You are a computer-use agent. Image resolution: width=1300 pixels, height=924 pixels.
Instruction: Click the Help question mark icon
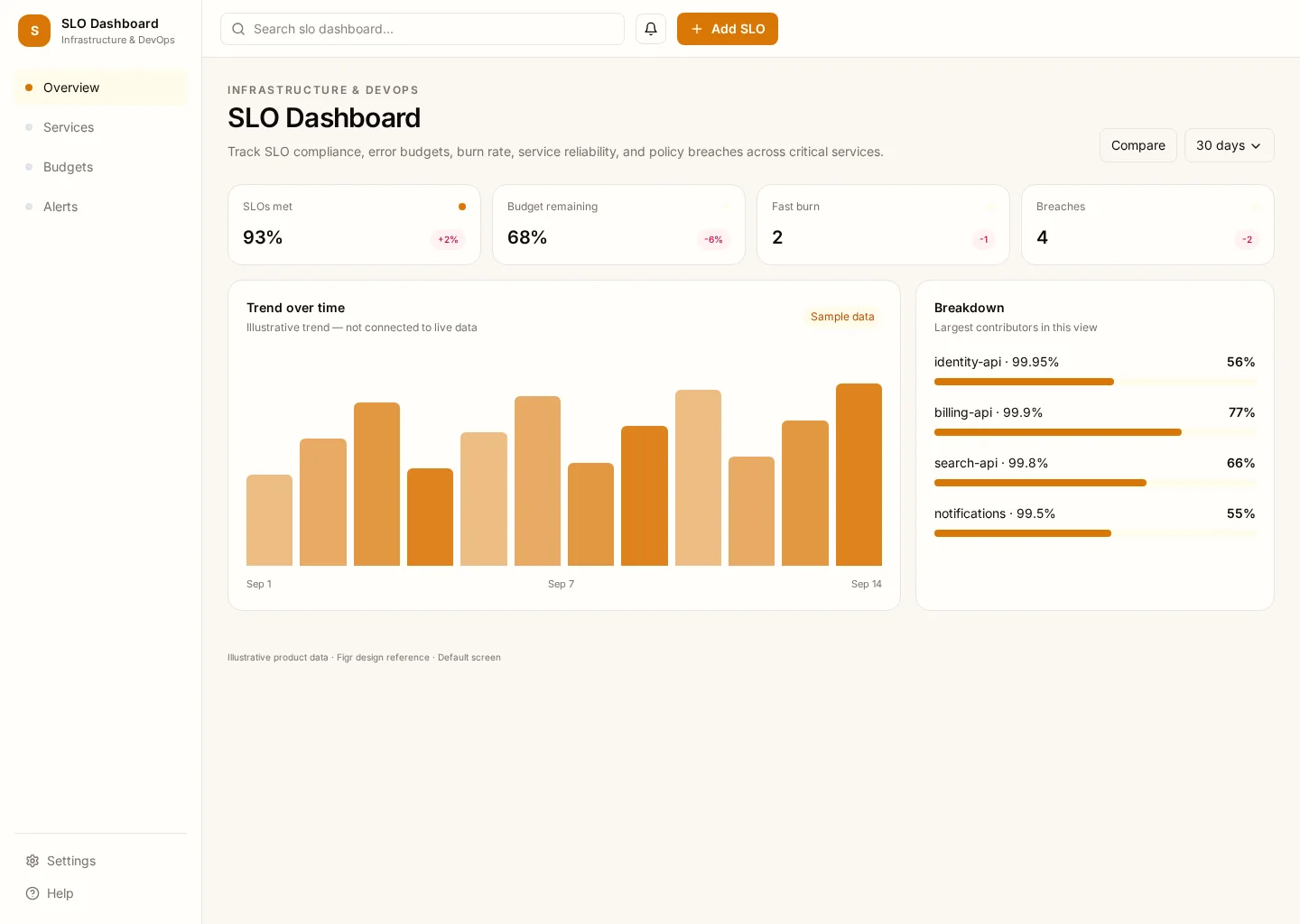tap(32, 893)
